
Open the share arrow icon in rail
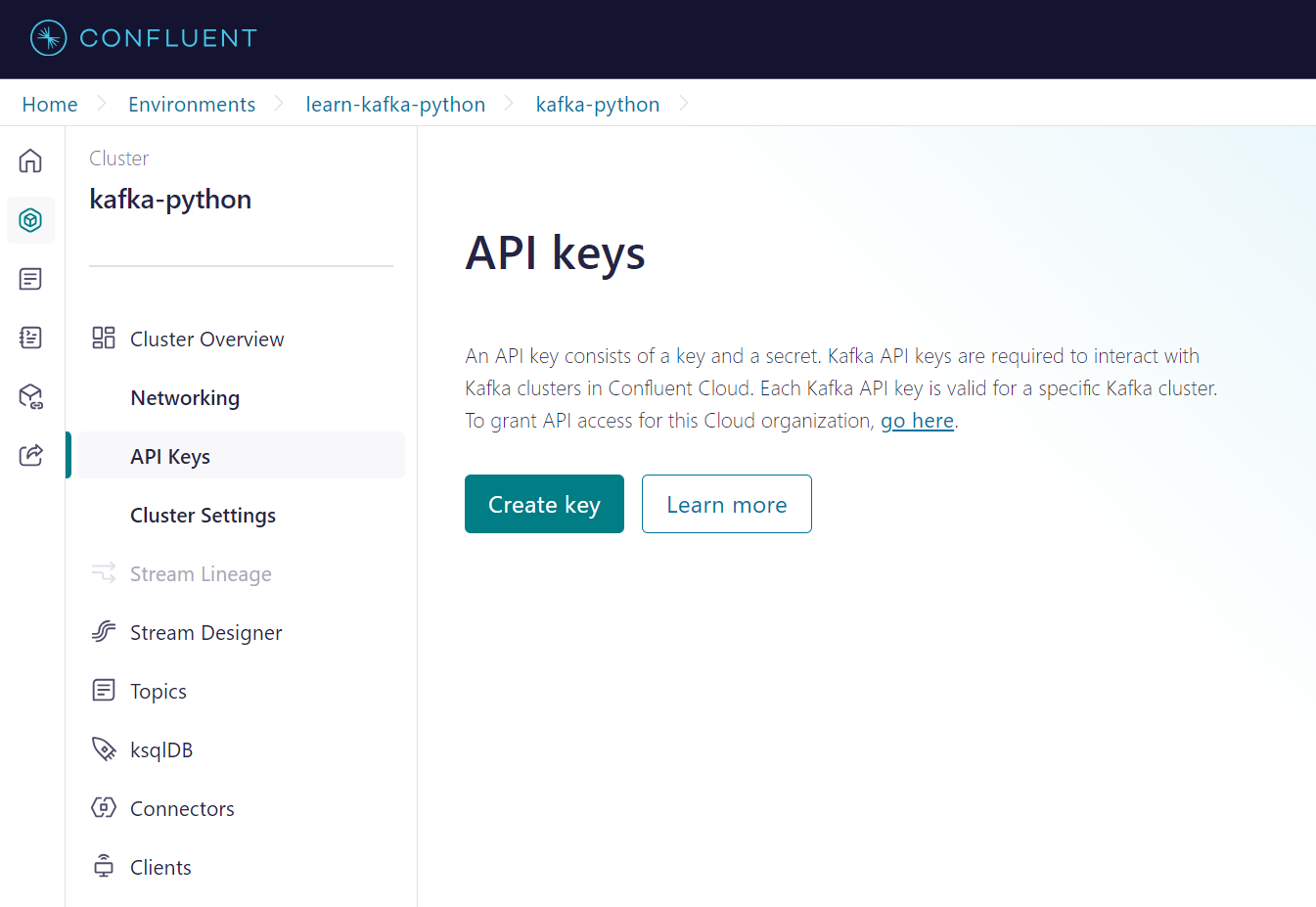coord(30,455)
